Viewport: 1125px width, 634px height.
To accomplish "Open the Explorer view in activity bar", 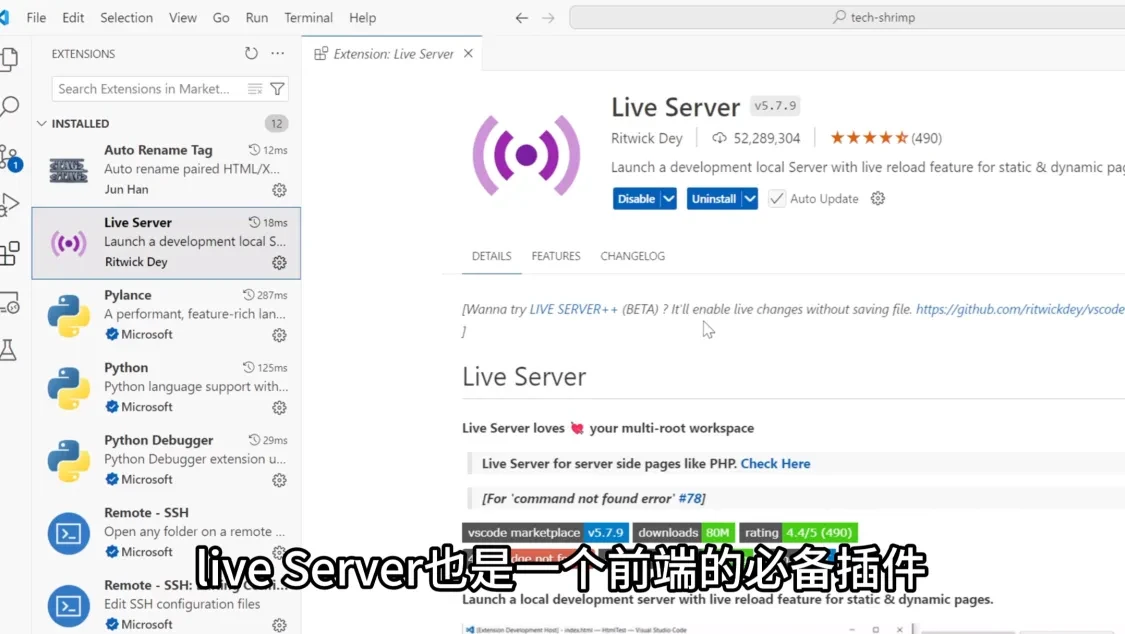I will pos(9,58).
